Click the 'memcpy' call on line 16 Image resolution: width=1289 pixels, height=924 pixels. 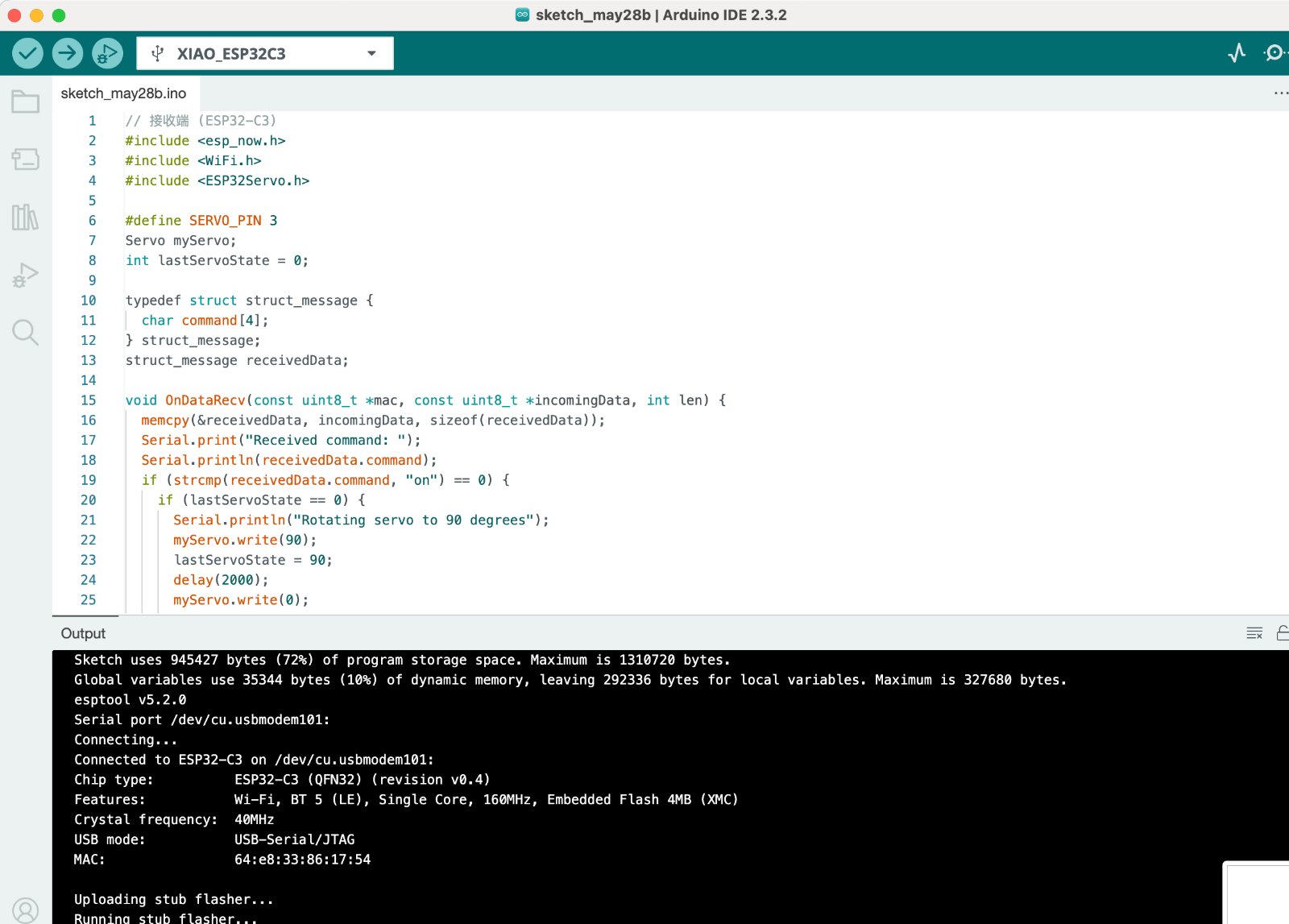[165, 421]
